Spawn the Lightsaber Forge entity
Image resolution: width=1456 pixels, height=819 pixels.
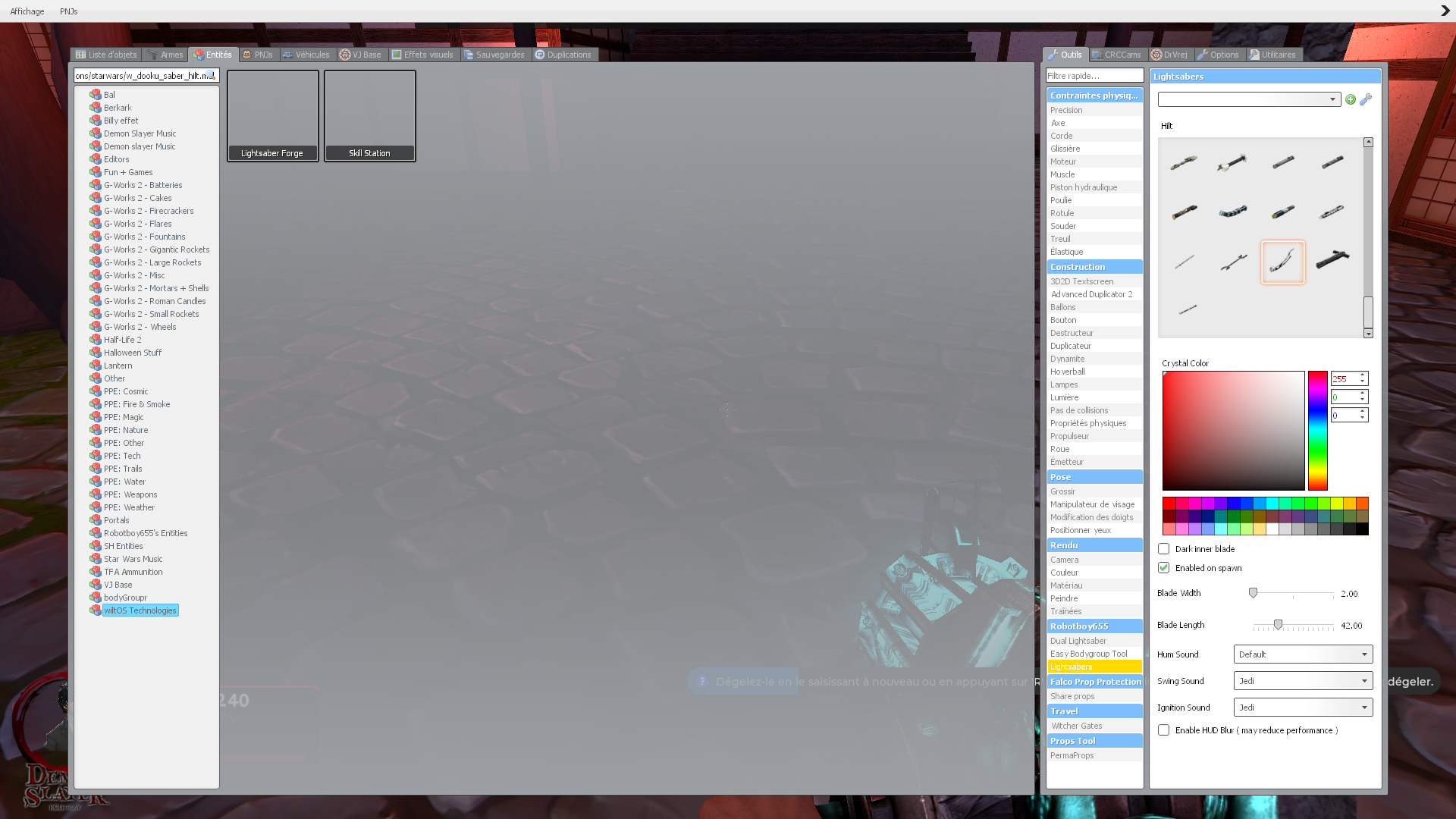272,115
